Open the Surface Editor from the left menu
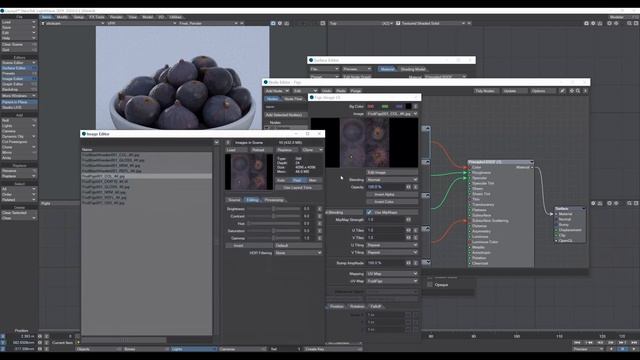 click(19, 68)
